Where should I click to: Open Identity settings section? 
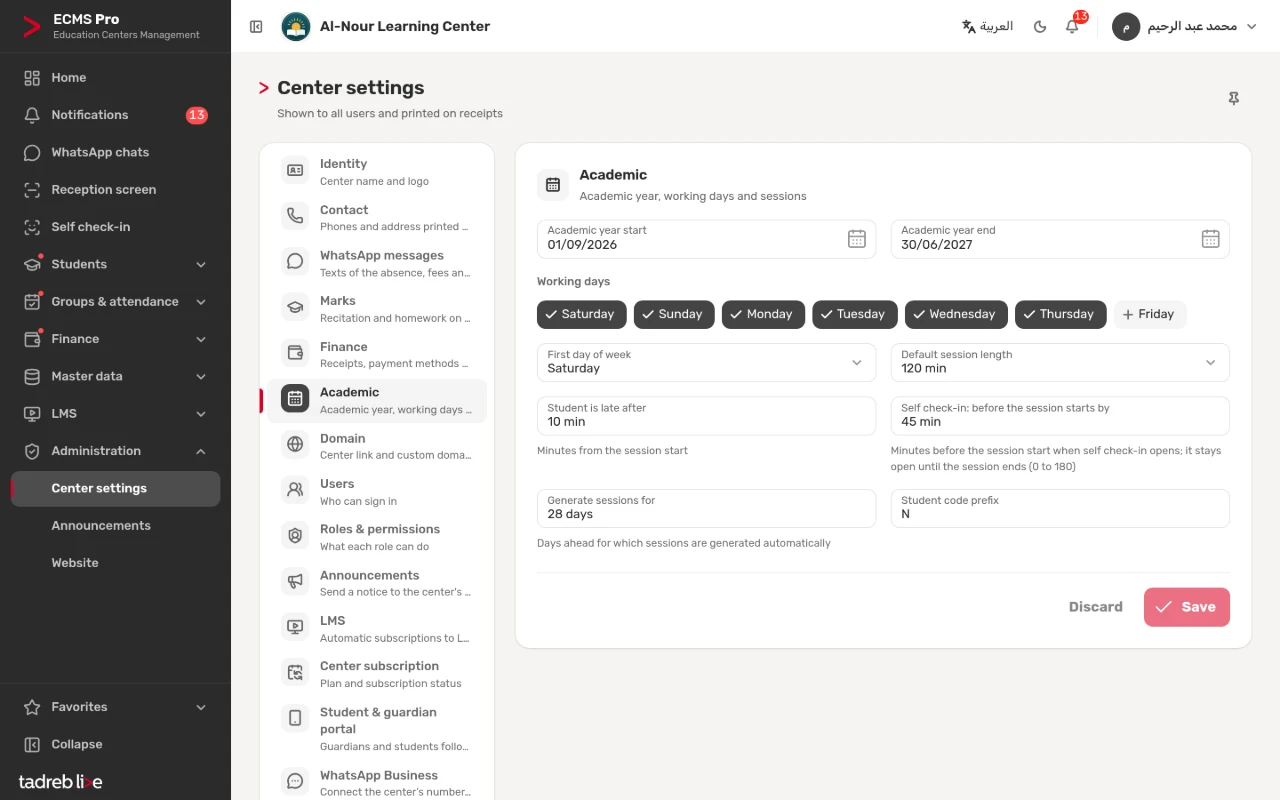[x=377, y=172]
